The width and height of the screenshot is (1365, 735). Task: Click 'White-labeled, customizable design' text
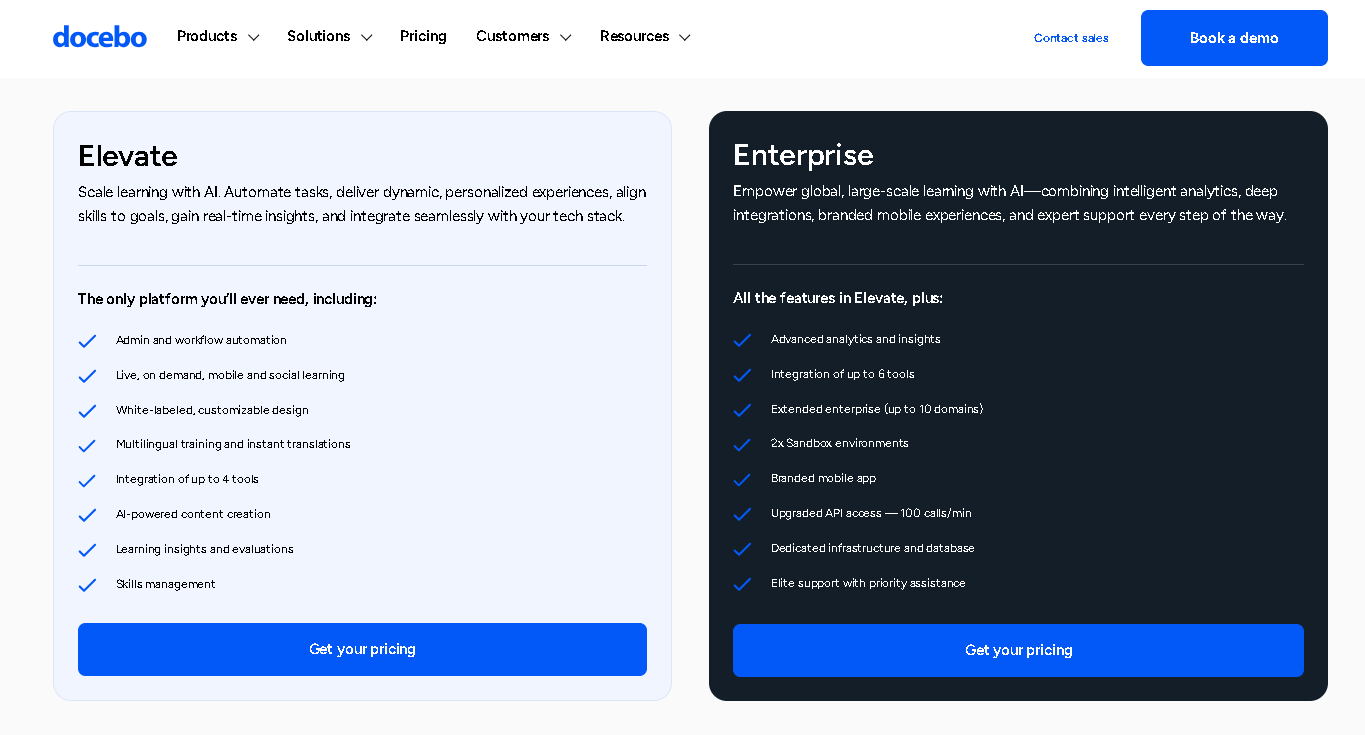(x=212, y=410)
